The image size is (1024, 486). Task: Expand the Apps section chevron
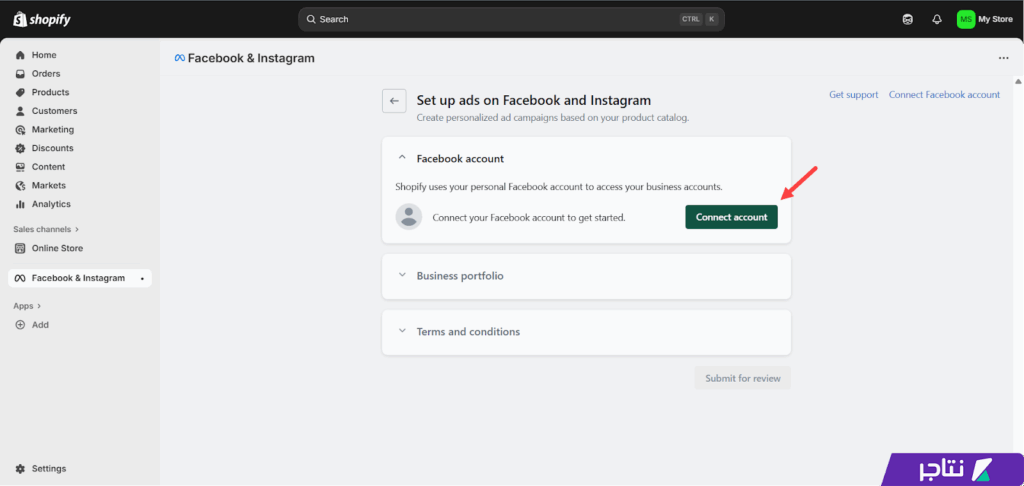41,306
